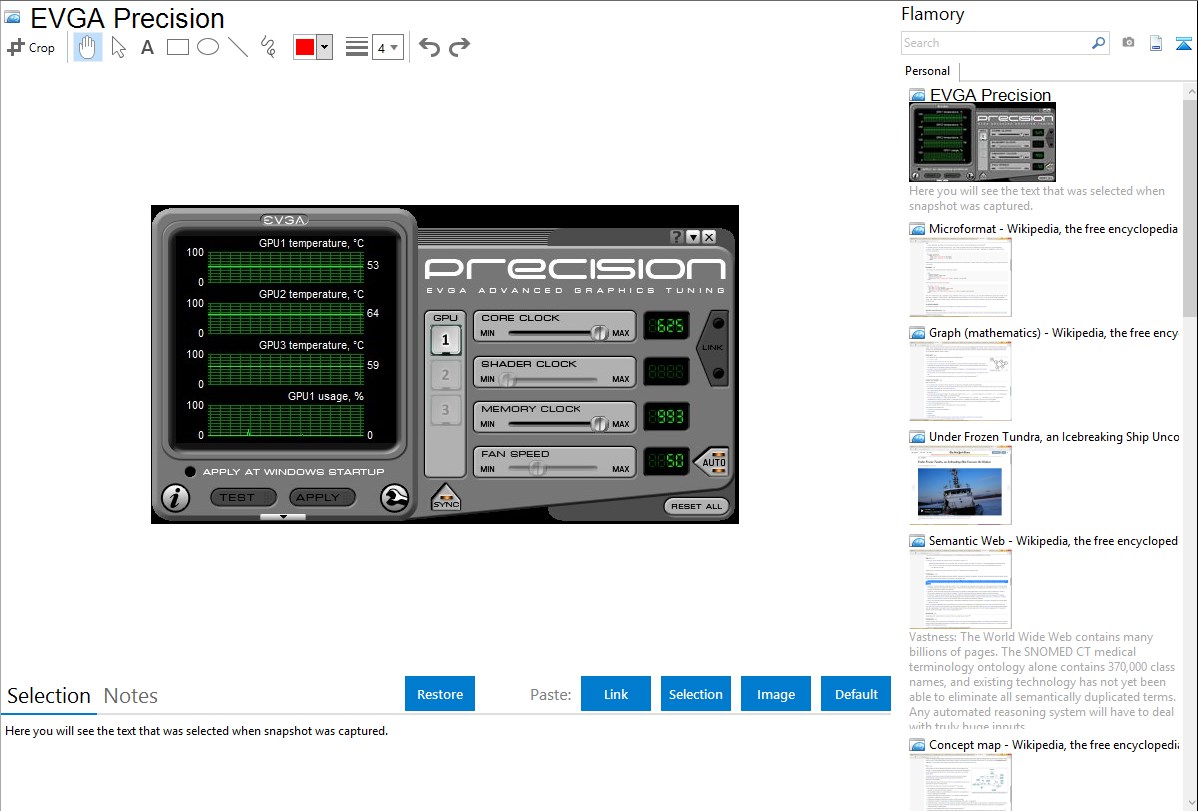Viewport: 1198px width, 811px height.
Task: Click the Selection paste button
Action: point(696,694)
